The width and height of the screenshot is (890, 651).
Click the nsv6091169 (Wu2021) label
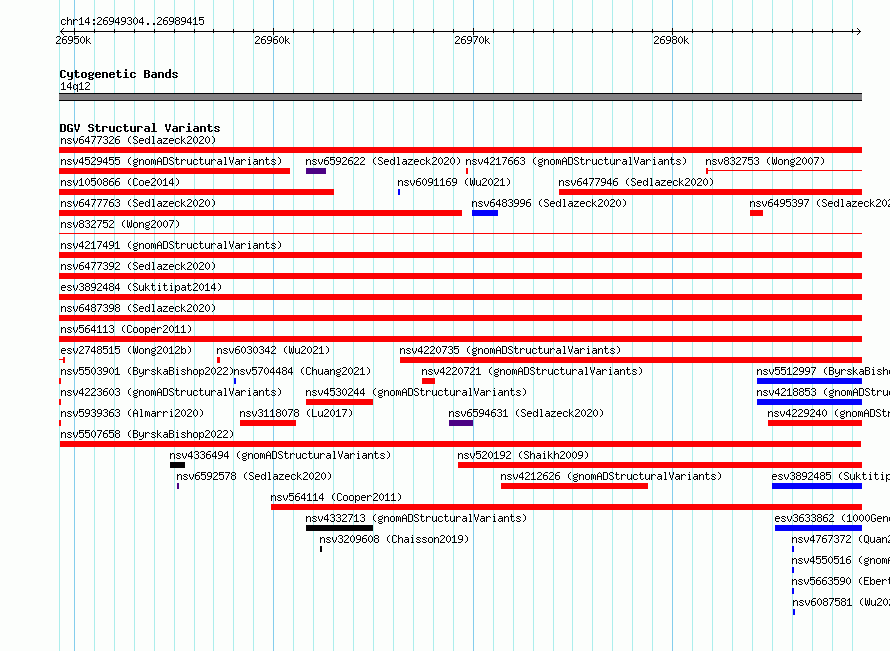coord(454,182)
